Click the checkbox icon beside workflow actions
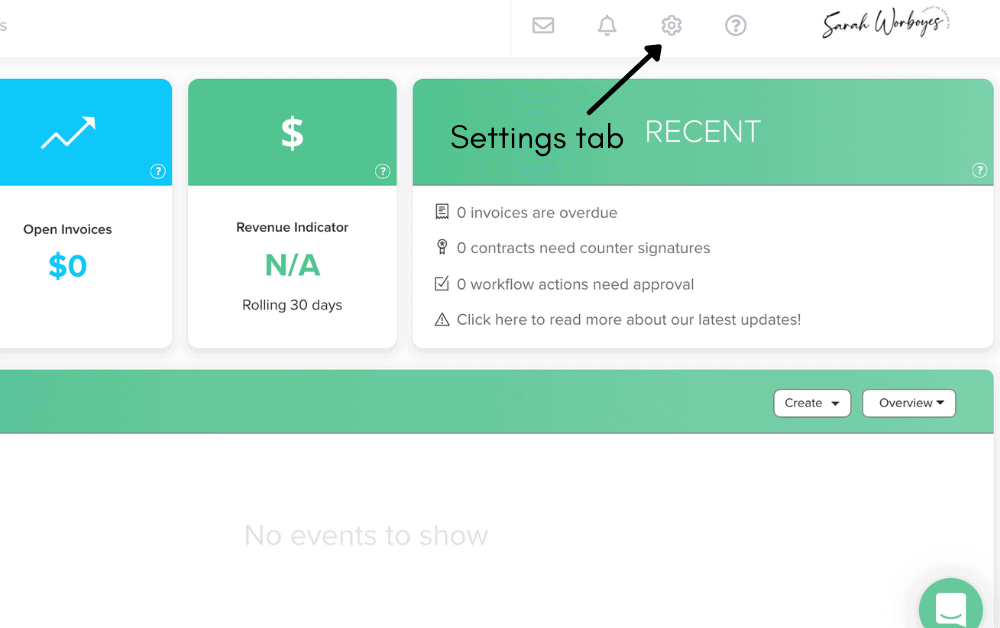This screenshot has height=628, width=1000. (441, 284)
